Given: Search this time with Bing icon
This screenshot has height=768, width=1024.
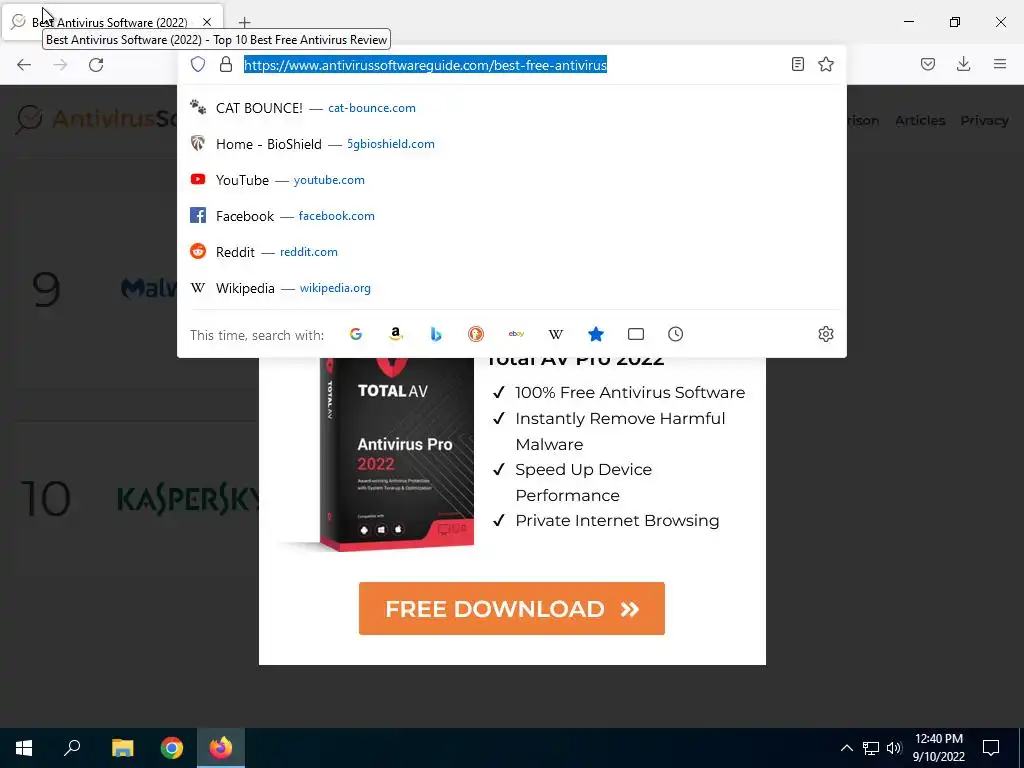Looking at the screenshot, I should [x=436, y=334].
